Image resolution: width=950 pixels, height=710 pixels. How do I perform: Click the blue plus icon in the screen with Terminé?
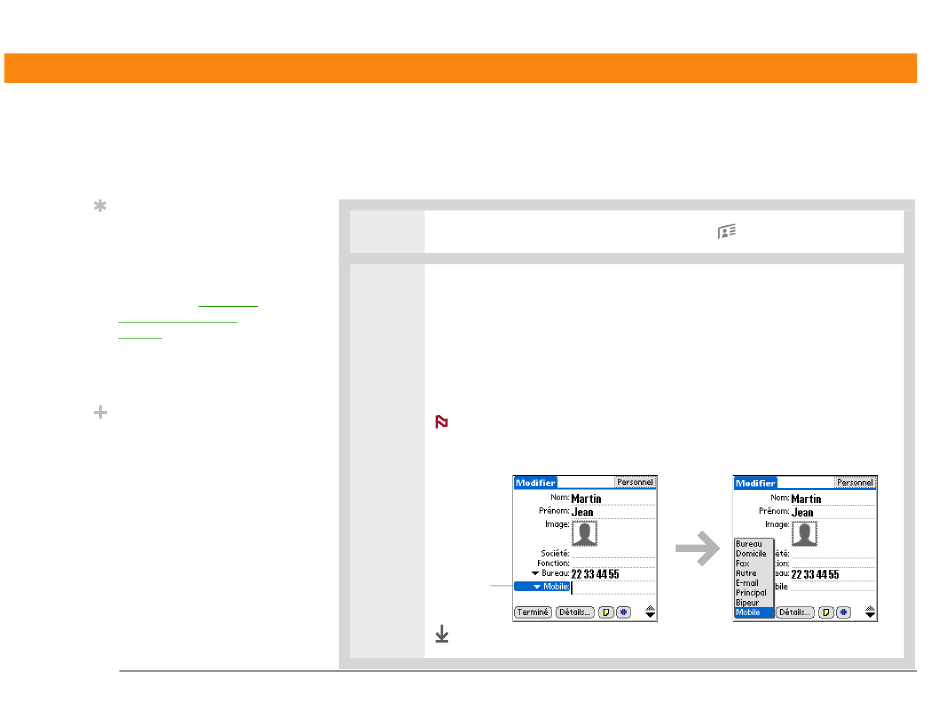623,612
